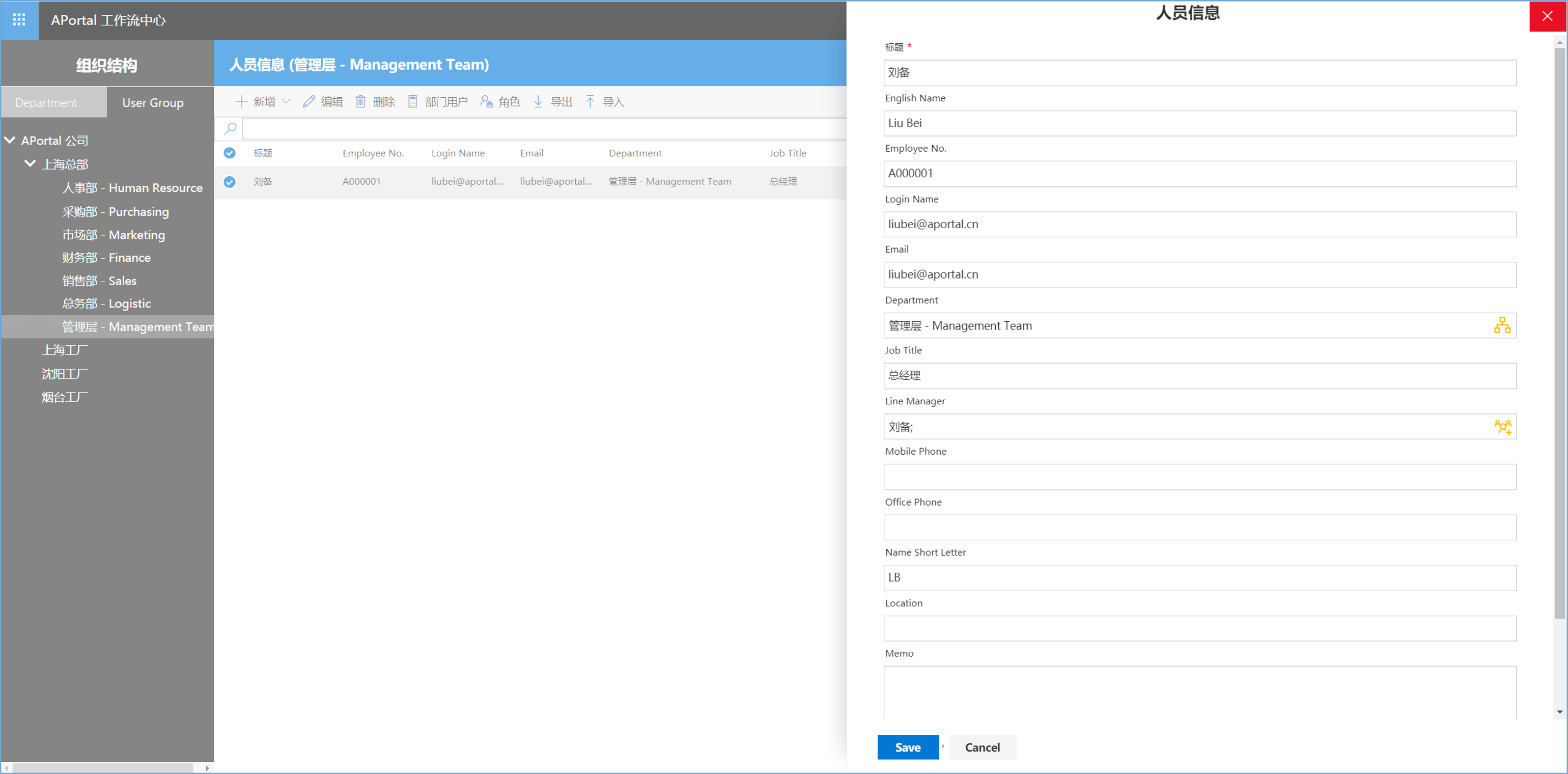This screenshot has height=774, width=1568.
Task: Click the Employee No. input field
Action: coord(1200,174)
